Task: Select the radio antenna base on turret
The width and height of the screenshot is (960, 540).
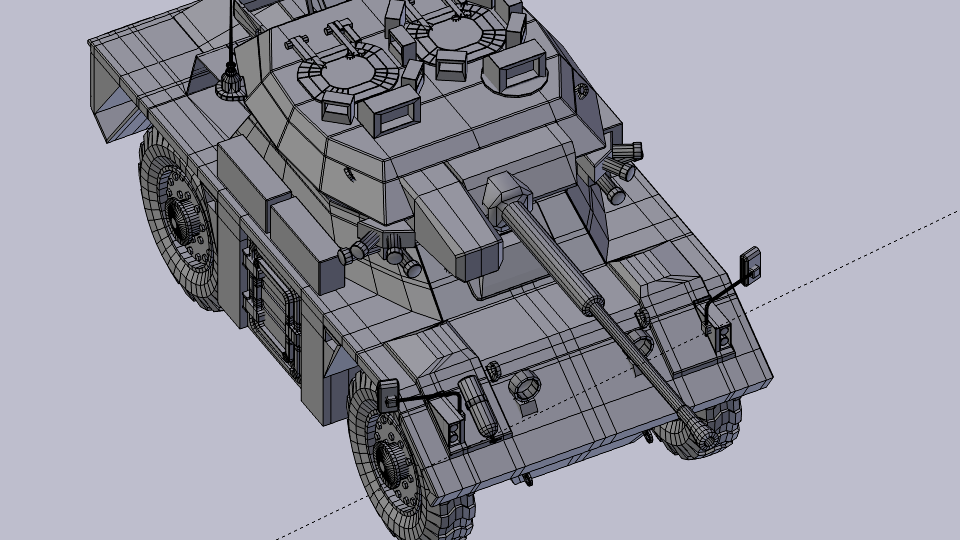Action: point(231,83)
